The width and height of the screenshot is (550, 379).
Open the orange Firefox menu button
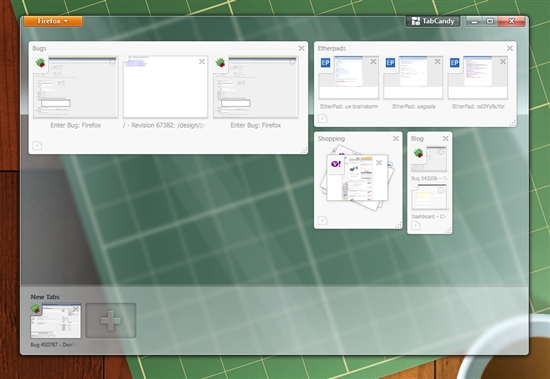click(x=53, y=21)
